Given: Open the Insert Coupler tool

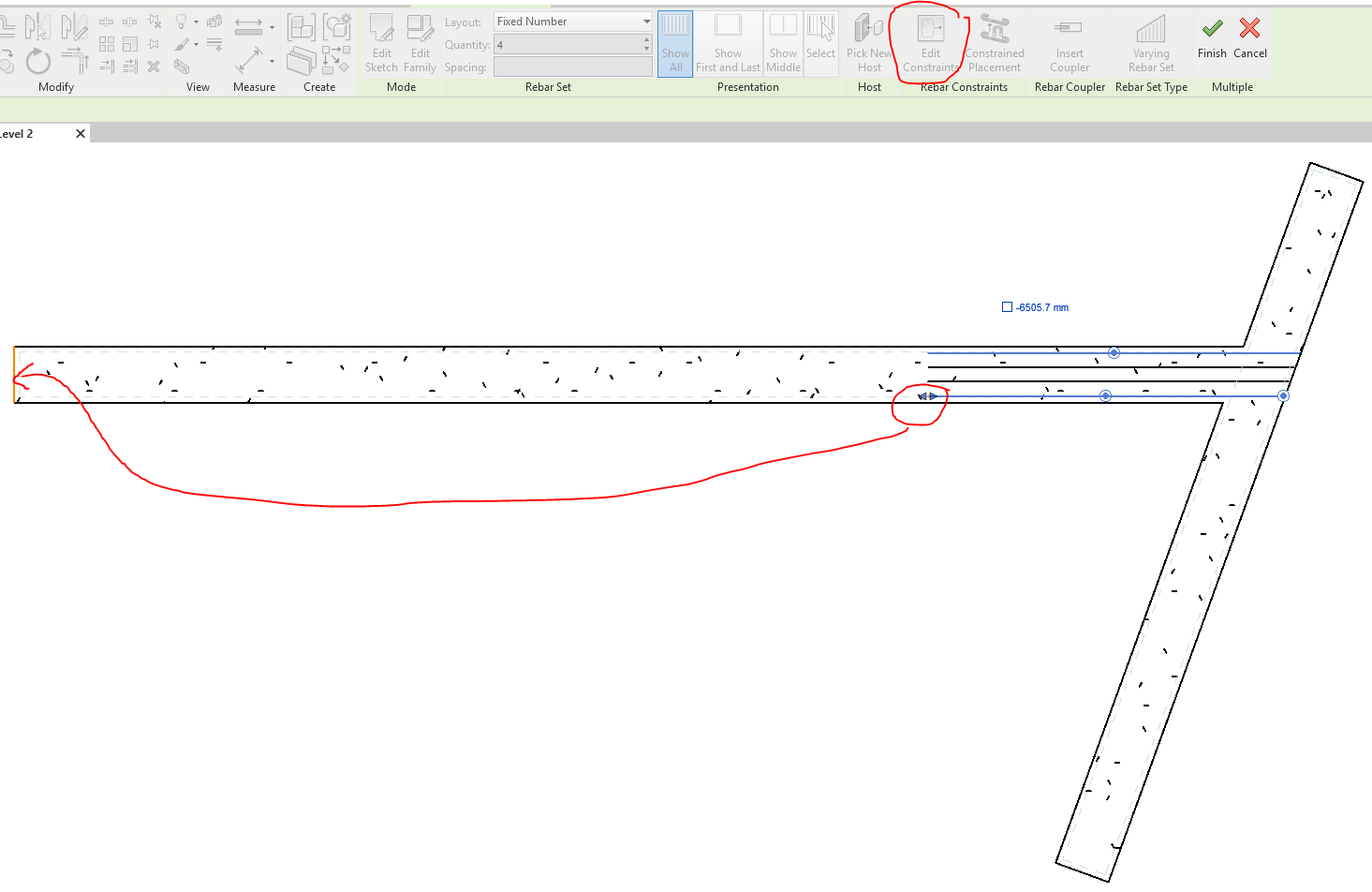Looking at the screenshot, I should point(1069,44).
